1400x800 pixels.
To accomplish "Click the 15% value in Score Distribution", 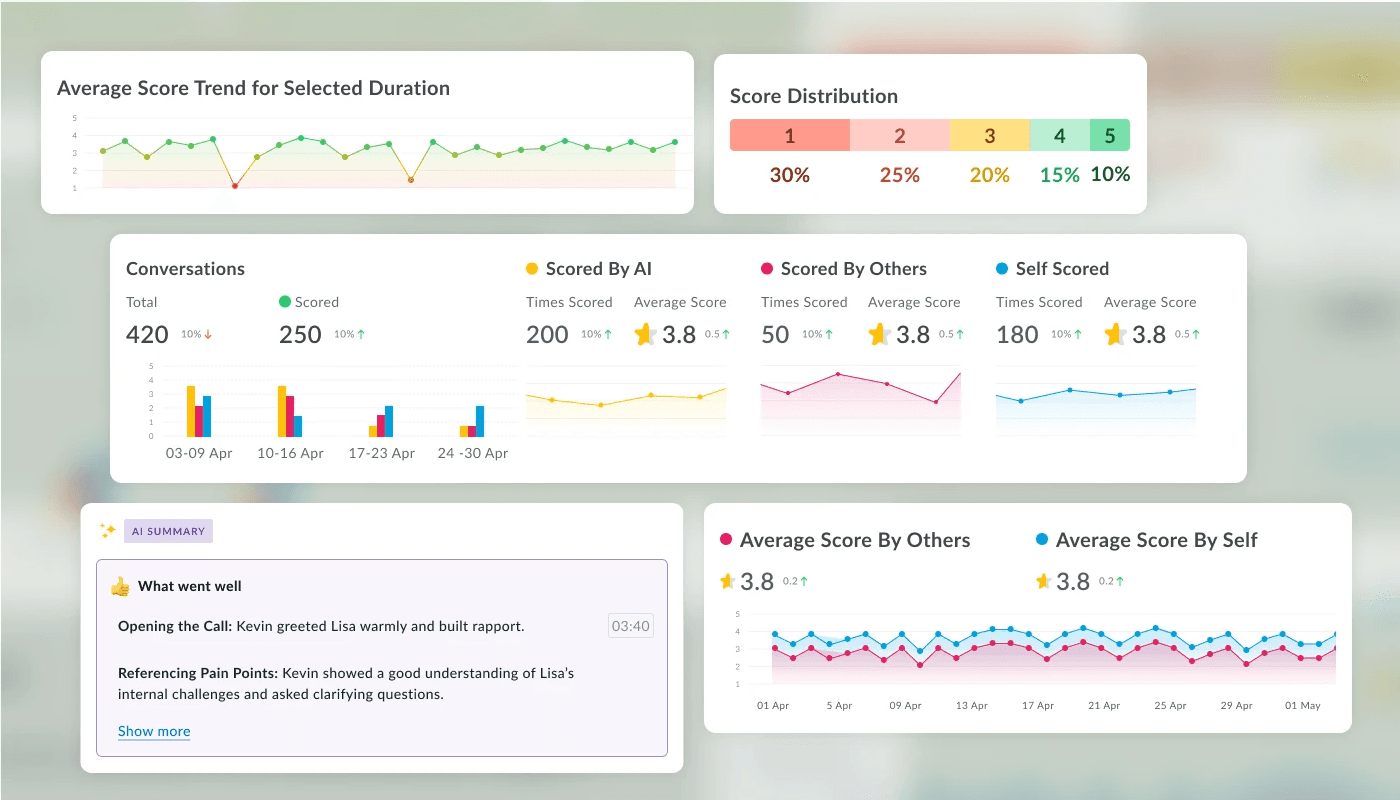I will pyautogui.click(x=1060, y=175).
